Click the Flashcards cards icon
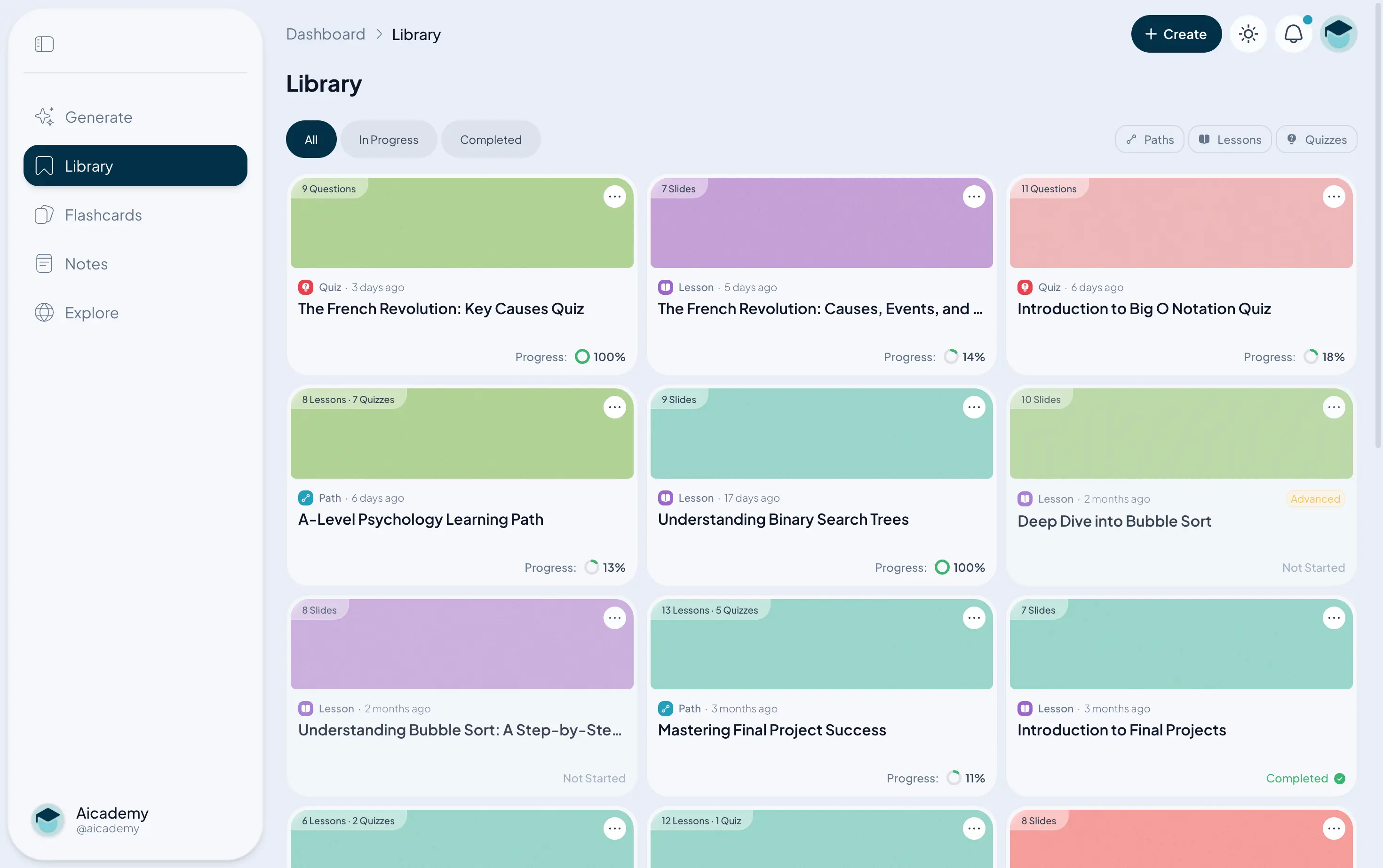 (44, 215)
